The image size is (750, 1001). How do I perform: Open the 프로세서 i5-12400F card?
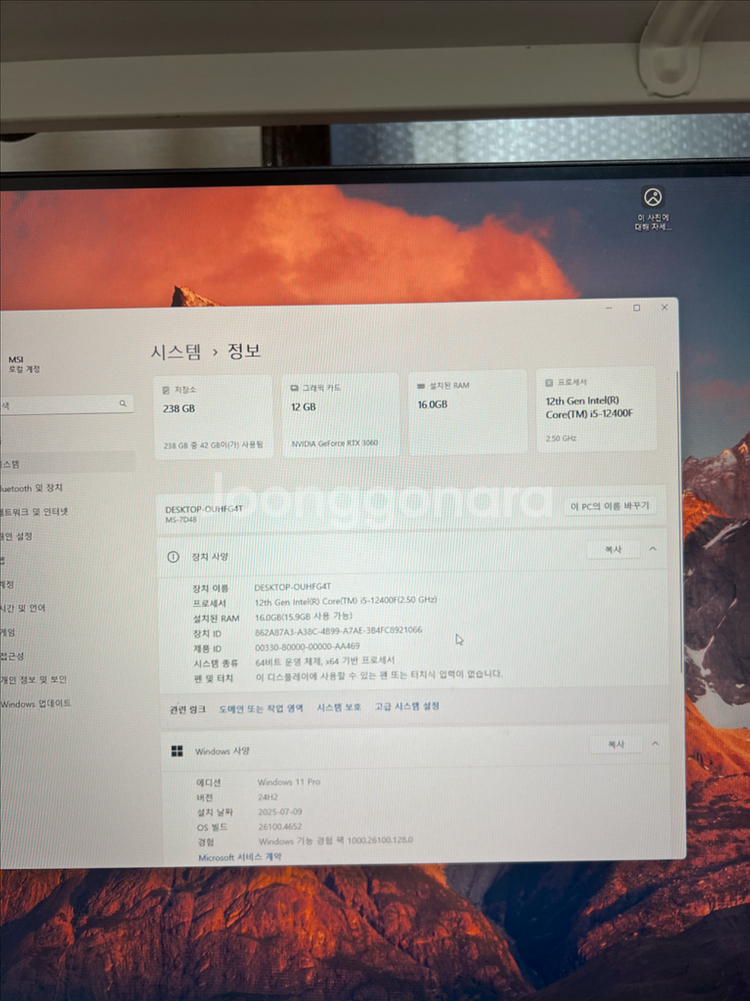coord(596,410)
